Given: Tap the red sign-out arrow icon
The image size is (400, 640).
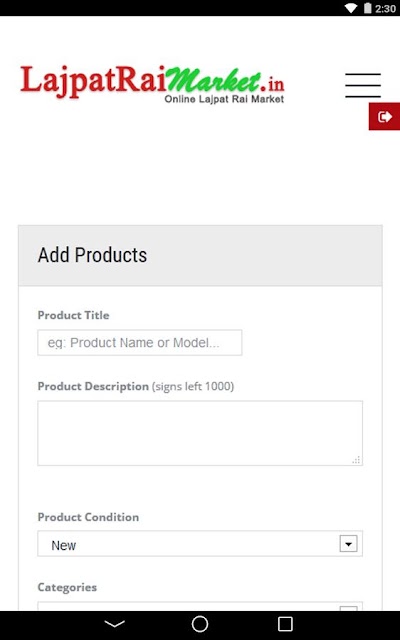Looking at the screenshot, I should coord(384,117).
